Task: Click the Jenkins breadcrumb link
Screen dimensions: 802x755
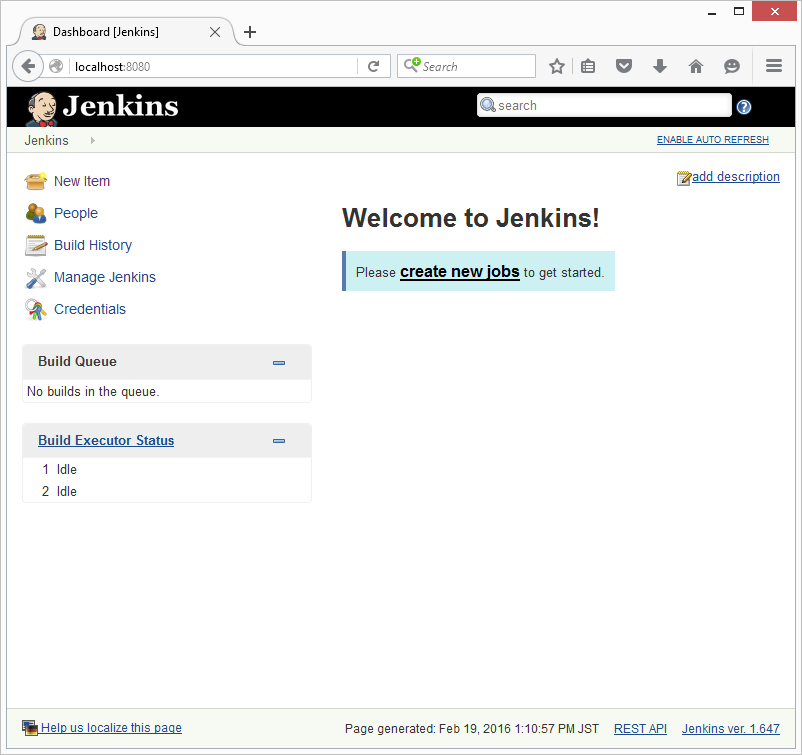Action: (47, 140)
